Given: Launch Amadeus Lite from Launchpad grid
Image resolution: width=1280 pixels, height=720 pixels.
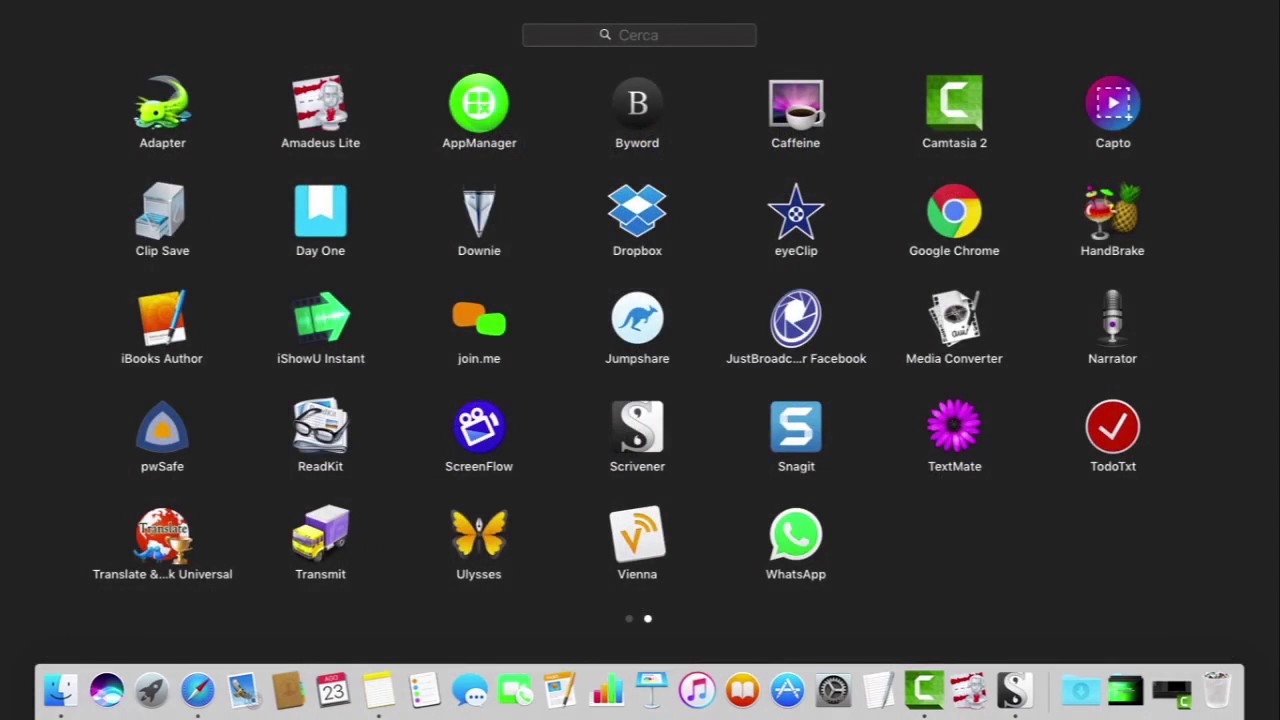Looking at the screenshot, I should coord(320,103).
